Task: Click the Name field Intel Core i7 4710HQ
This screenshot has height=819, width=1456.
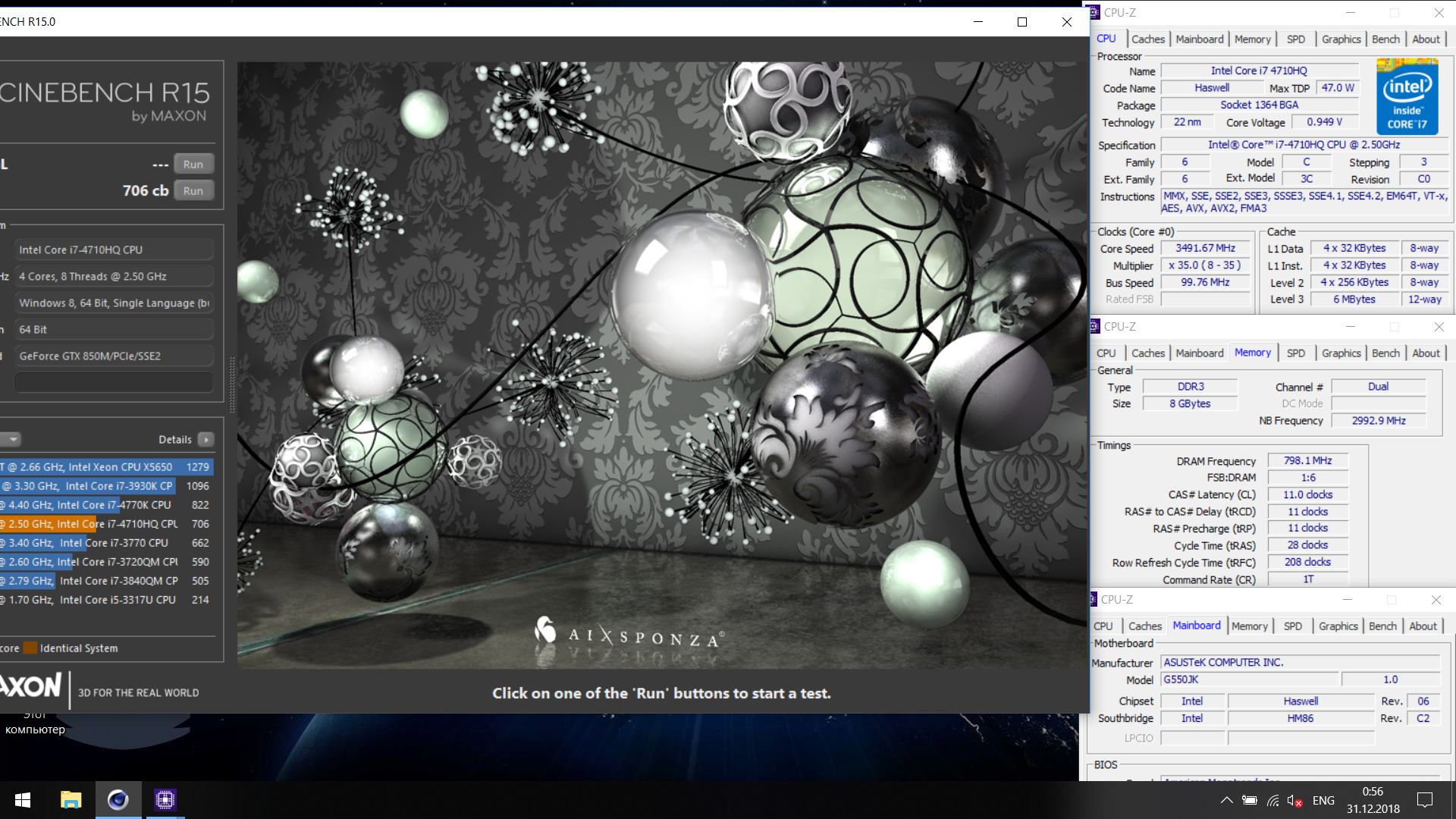Action: 1259,71
